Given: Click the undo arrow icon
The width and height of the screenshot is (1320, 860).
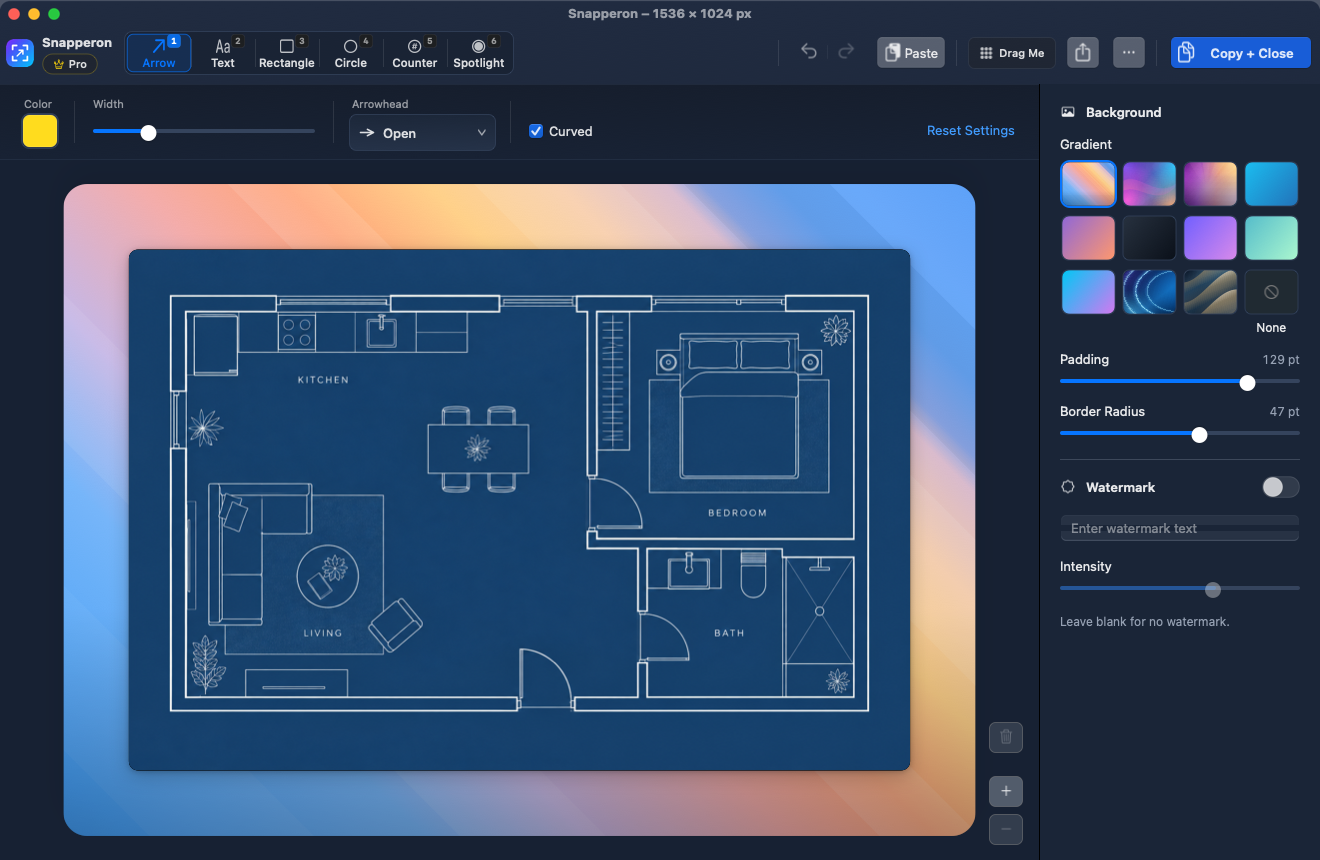Looking at the screenshot, I should tap(809, 52).
